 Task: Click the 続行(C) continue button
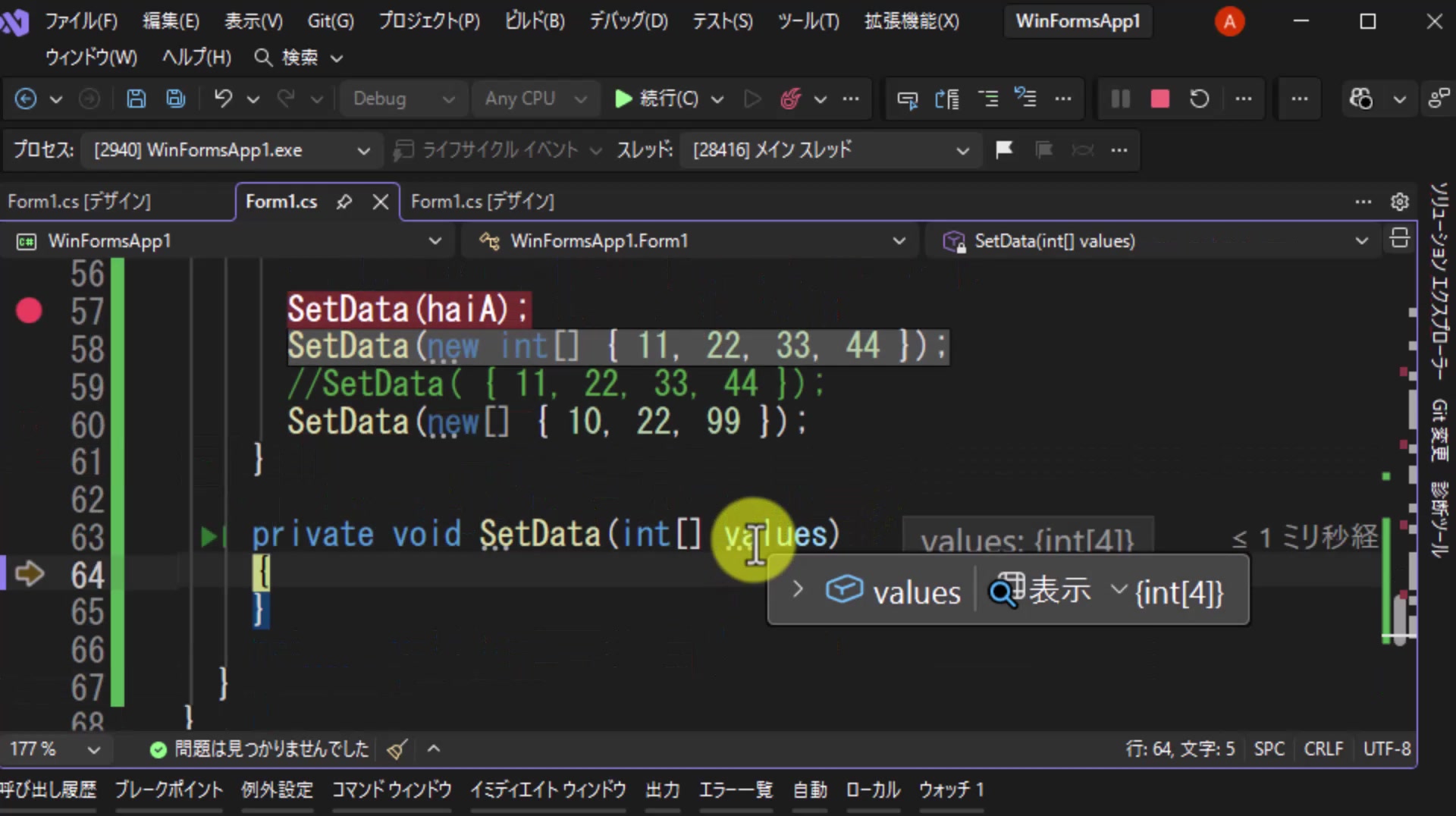657,99
